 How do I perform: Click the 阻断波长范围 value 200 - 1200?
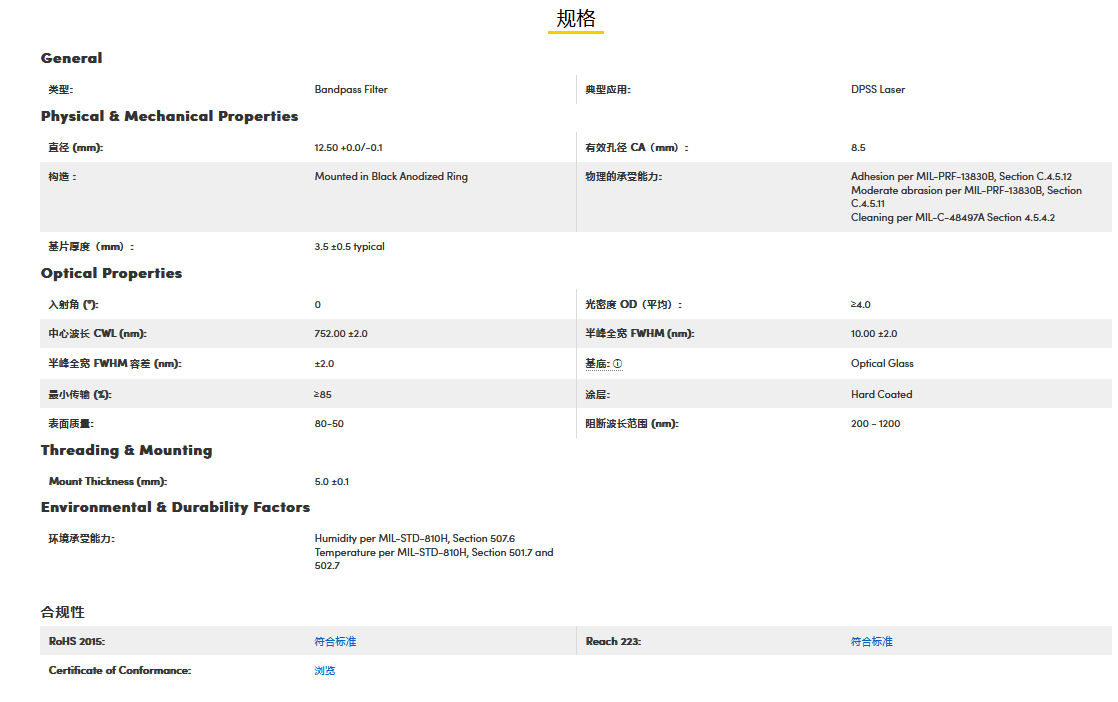[875, 424]
